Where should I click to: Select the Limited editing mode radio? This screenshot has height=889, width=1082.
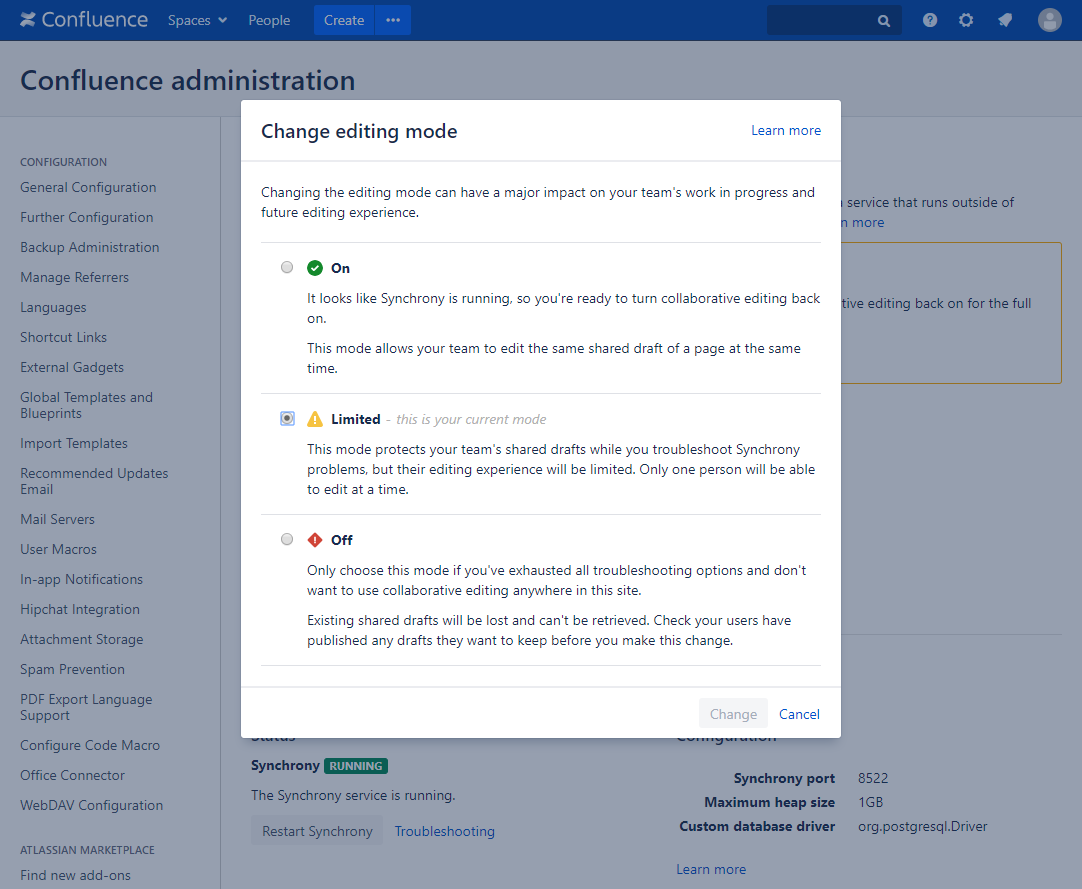point(287,418)
